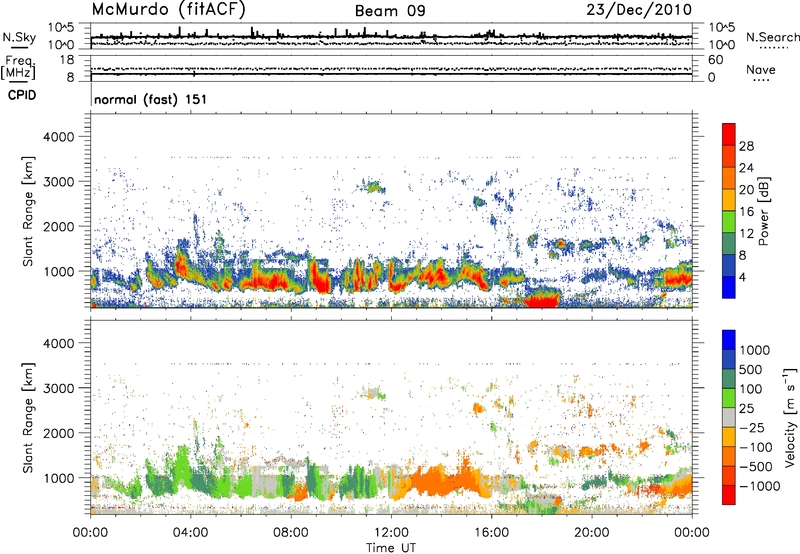Click the "−100" tick on Velocity colorbar
Image resolution: width=800 pixels, height=554 pixels.
(x=755, y=447)
